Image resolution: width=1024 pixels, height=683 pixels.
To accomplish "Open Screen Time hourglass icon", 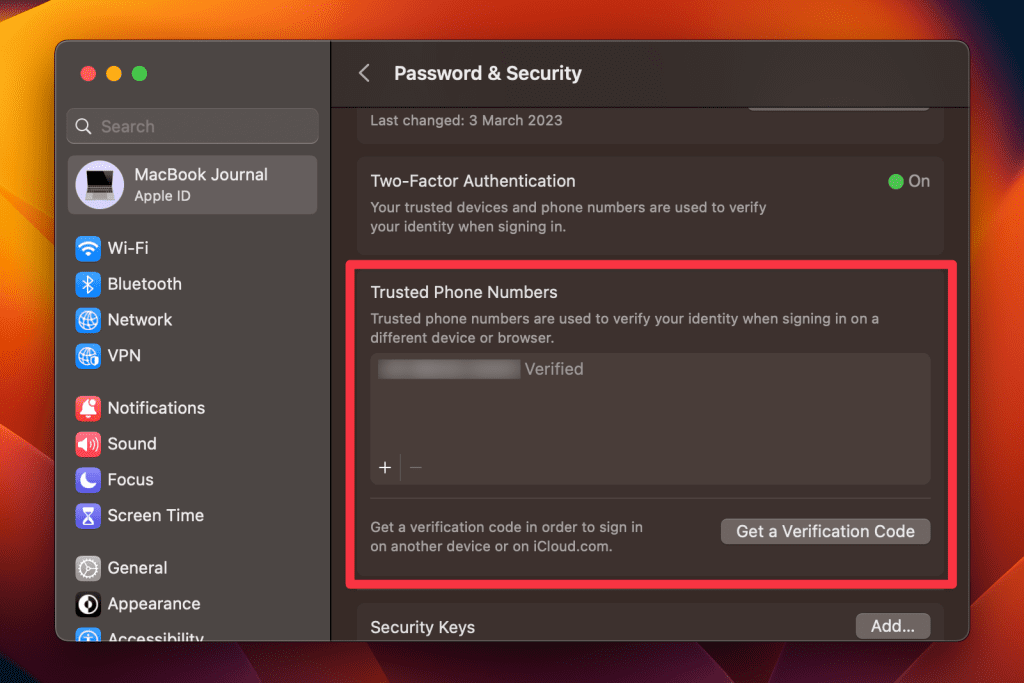I will tap(88, 516).
